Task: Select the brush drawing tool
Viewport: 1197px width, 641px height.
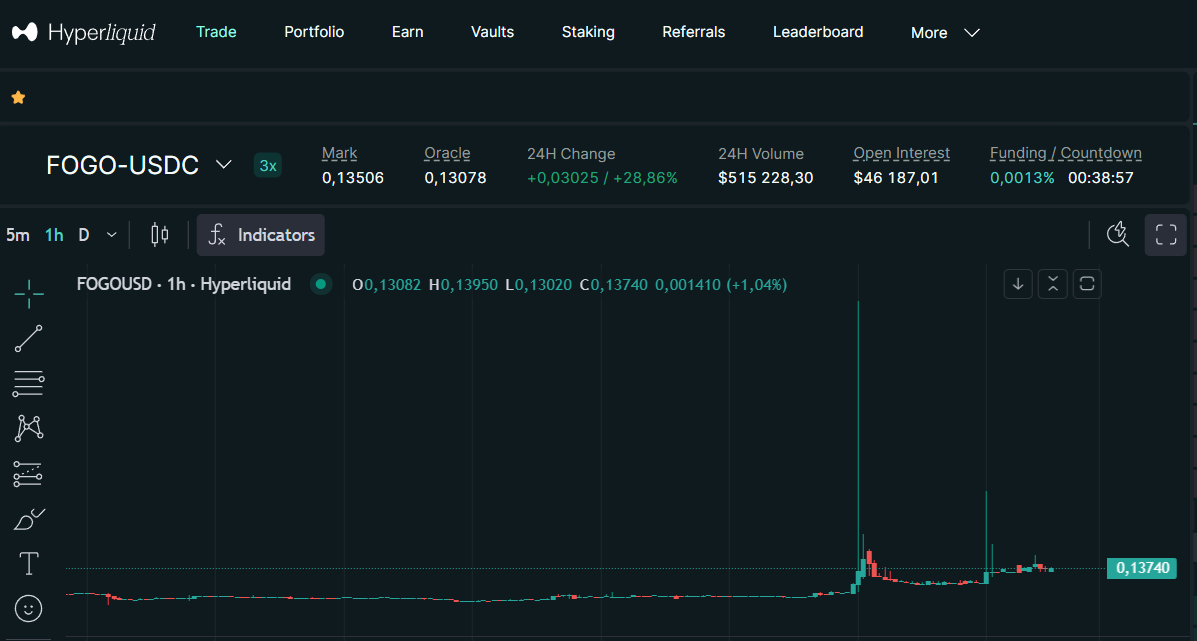Action: pyautogui.click(x=29, y=520)
